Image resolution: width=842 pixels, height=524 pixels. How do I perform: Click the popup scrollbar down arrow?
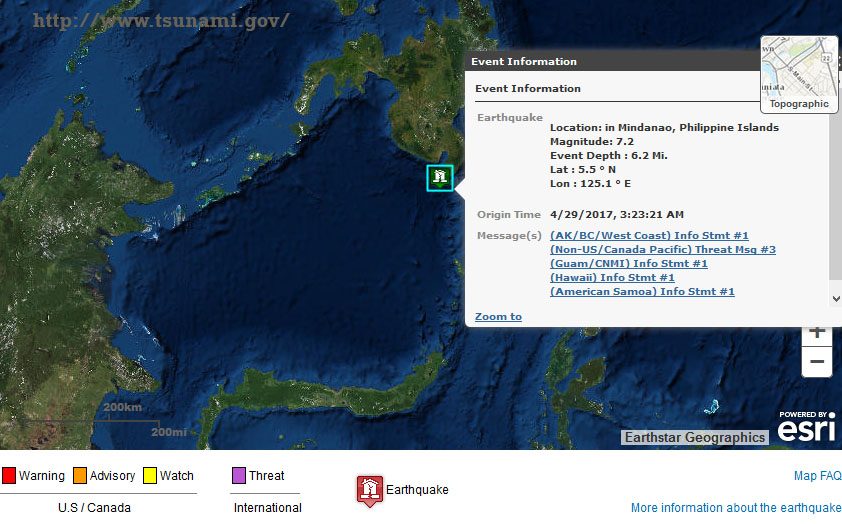click(x=836, y=299)
